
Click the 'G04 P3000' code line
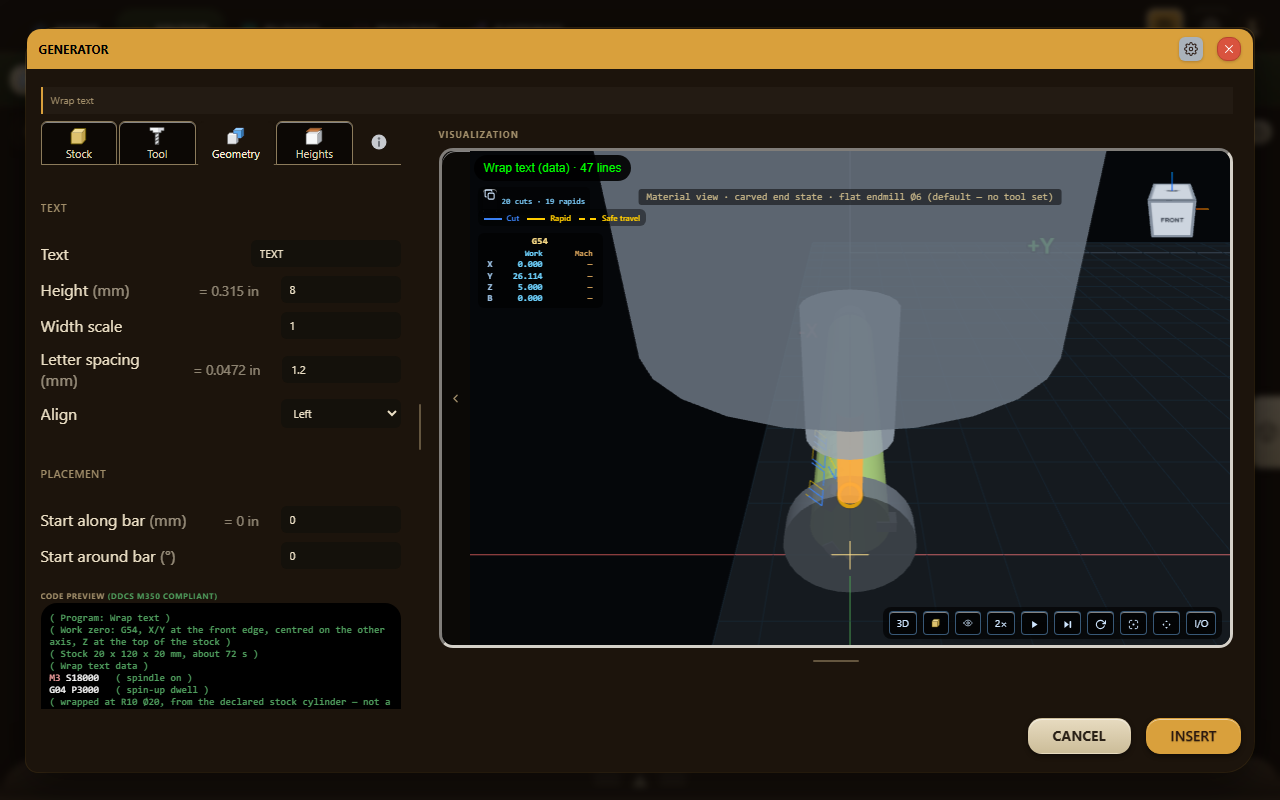(x=74, y=689)
